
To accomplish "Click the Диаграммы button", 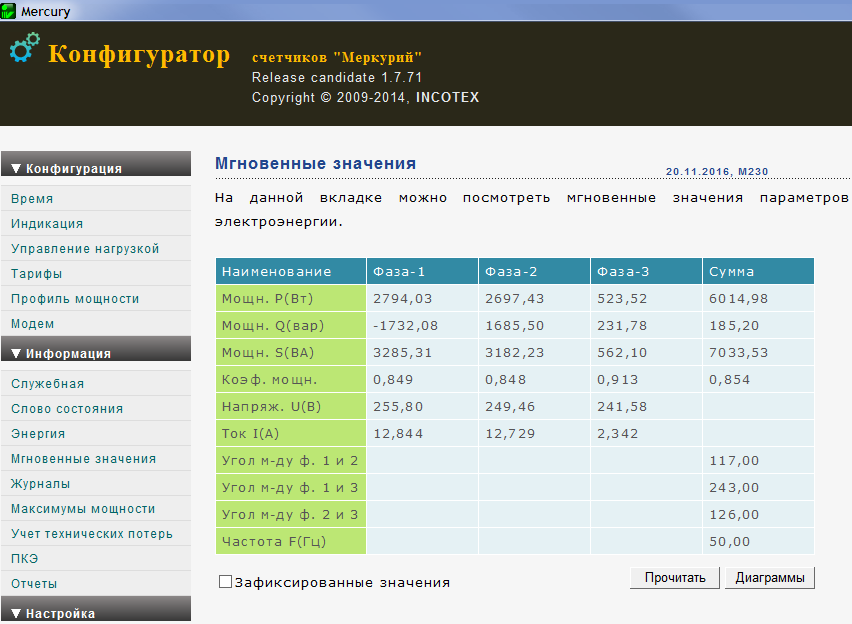I will (770, 578).
